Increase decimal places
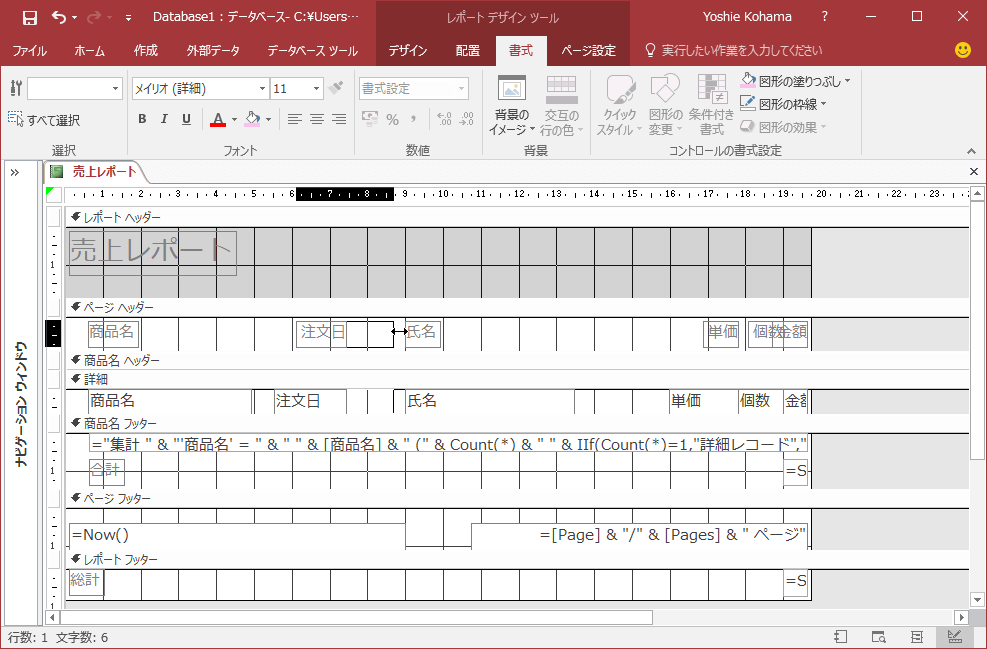 [444, 119]
